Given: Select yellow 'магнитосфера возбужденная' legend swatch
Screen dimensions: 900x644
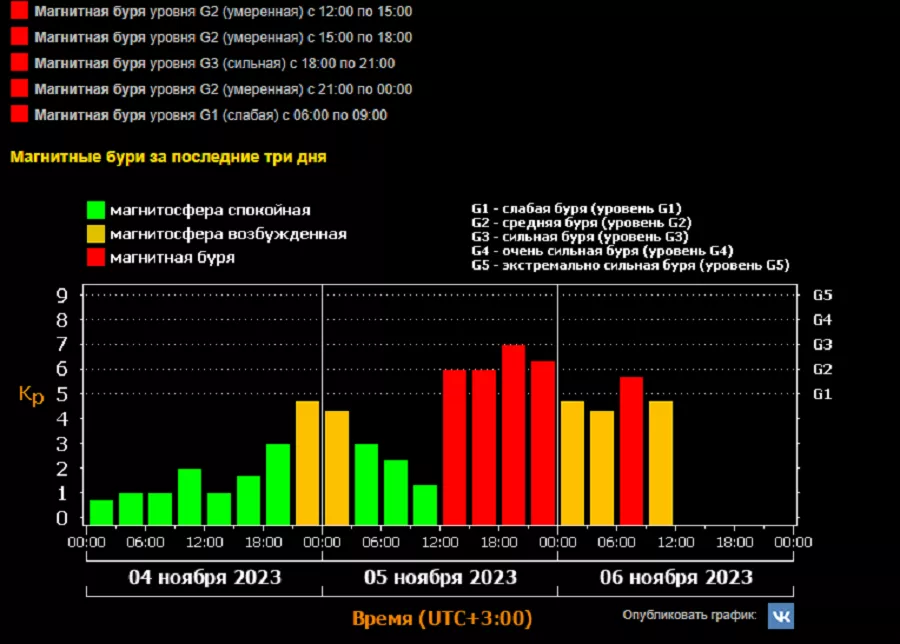Looking at the screenshot, I should point(96,234).
